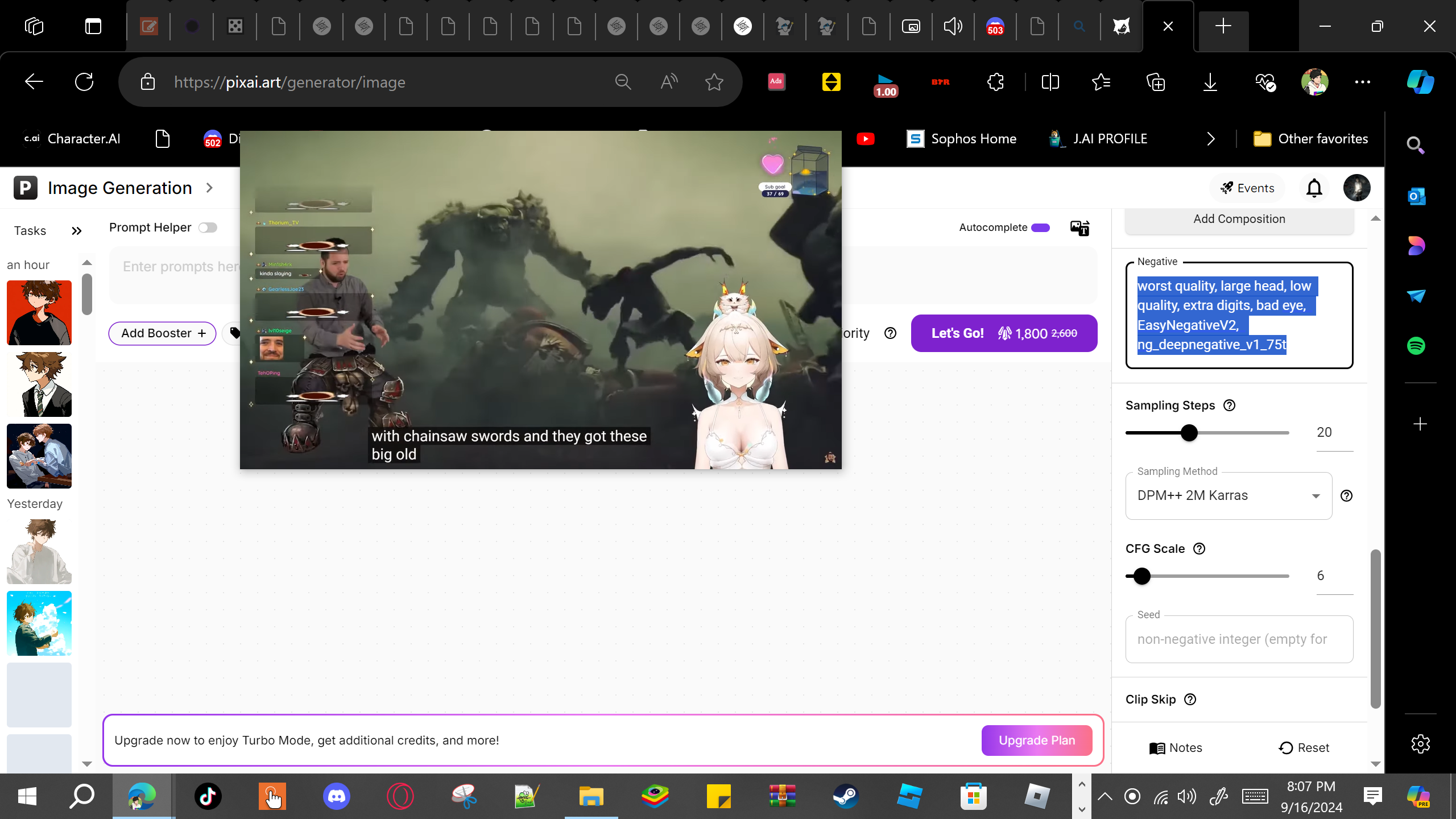Open the PixAI logo home icon
The width and height of the screenshot is (1456, 819).
coord(26,188)
